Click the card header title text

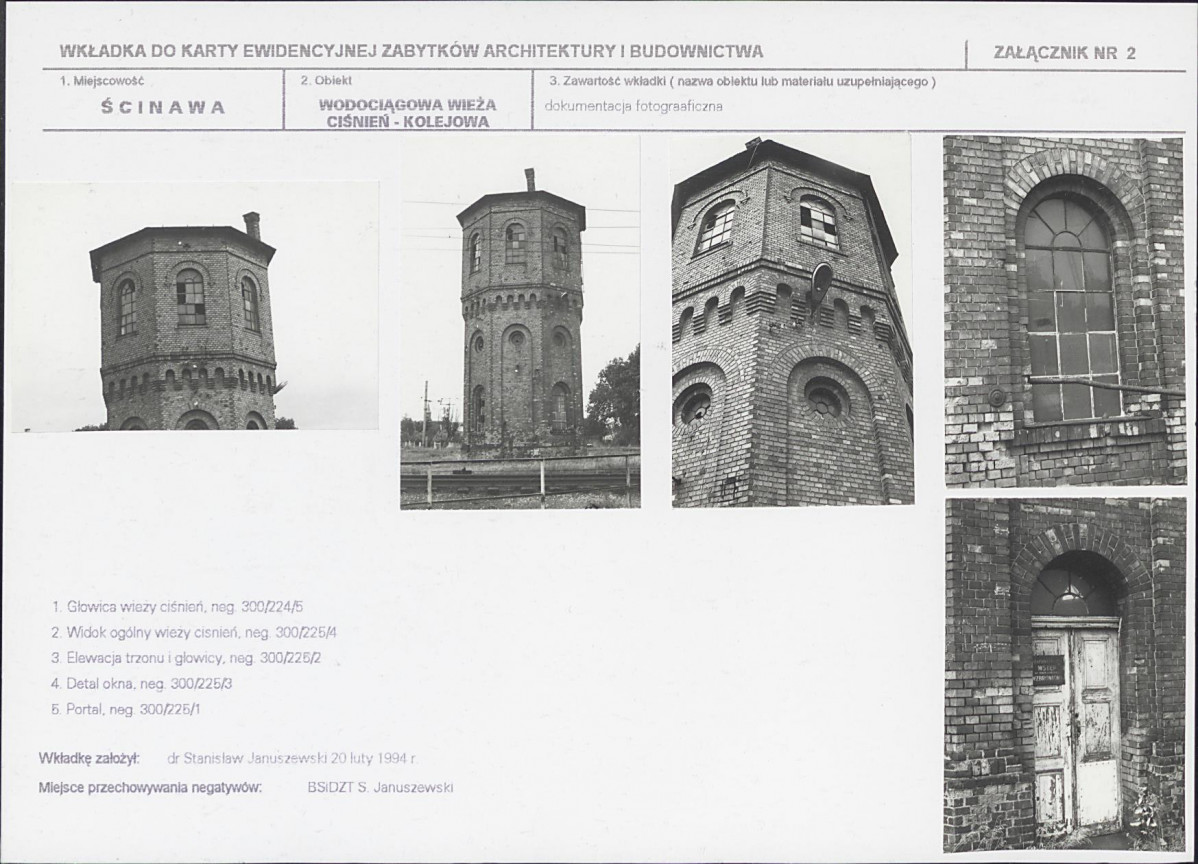tap(411, 51)
